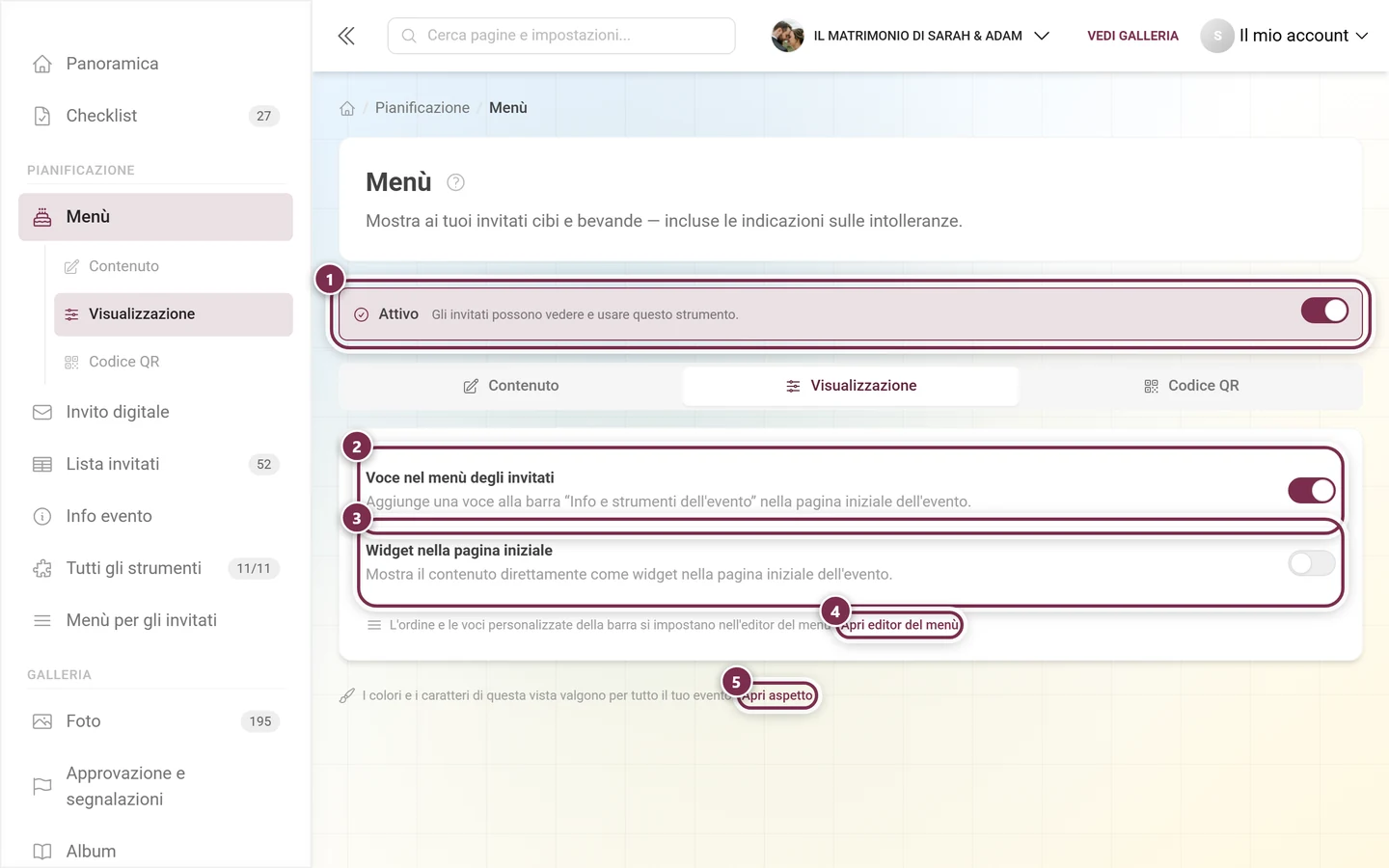Expand the event selector chevron
Viewport: 1389px width, 868px height.
1042,36
